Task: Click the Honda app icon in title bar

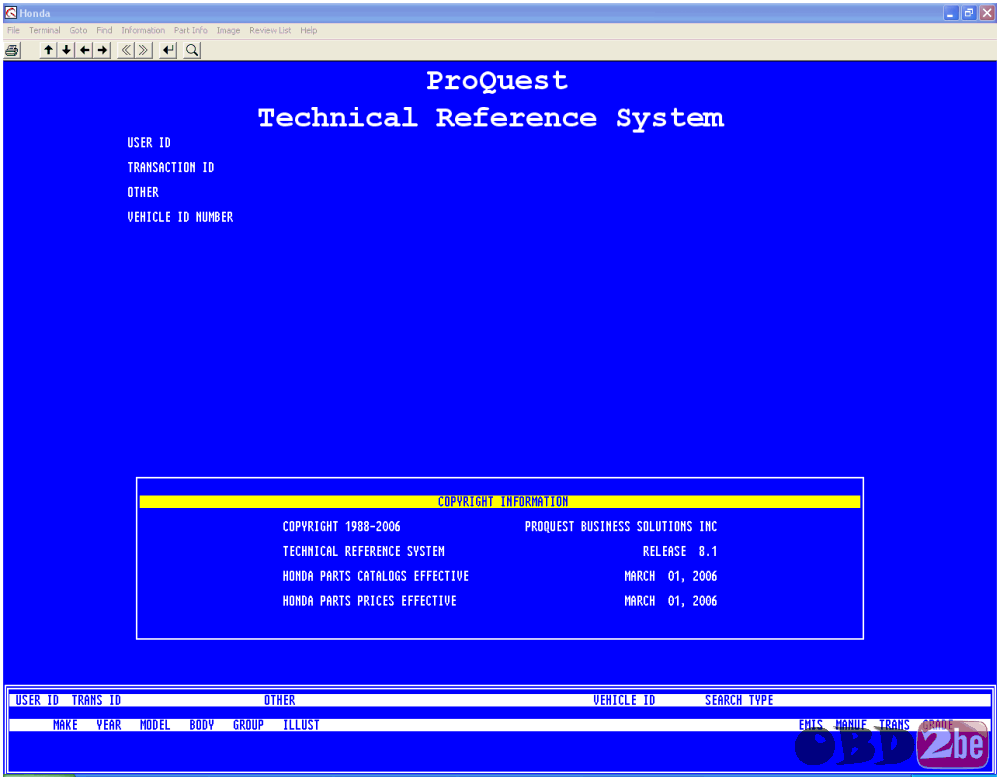Action: [x=11, y=13]
